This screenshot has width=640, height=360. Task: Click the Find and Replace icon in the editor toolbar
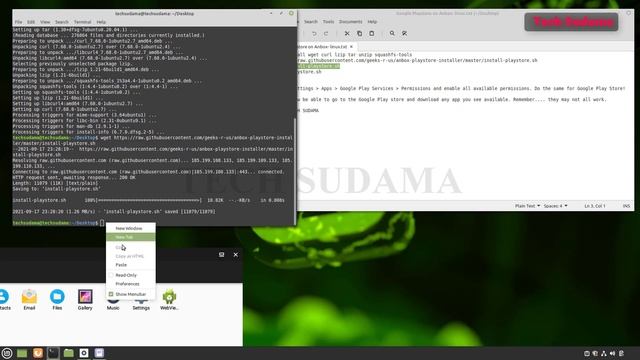tap(404, 33)
